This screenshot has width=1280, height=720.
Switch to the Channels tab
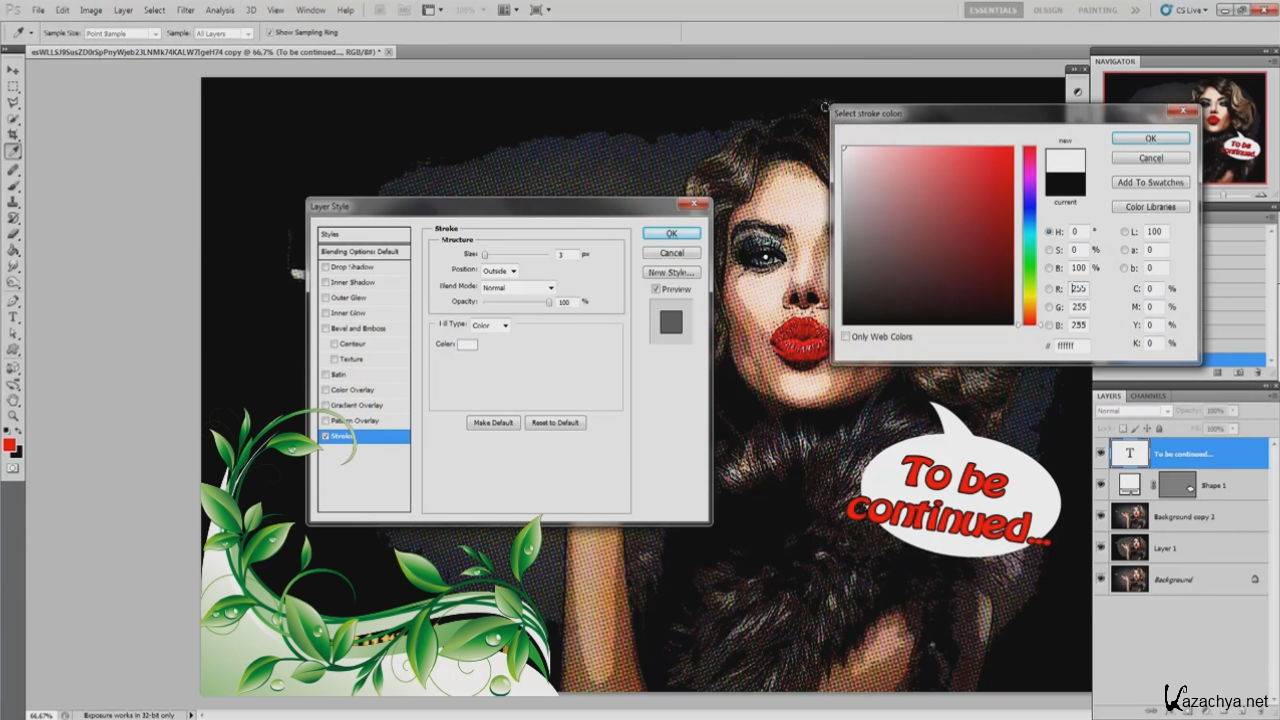click(1148, 396)
